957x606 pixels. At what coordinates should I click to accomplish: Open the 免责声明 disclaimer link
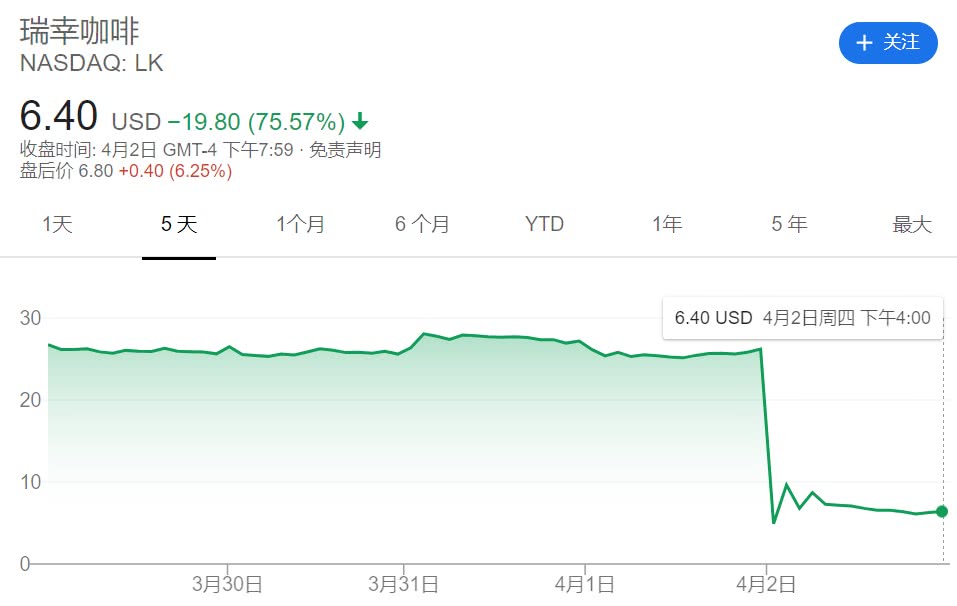pyautogui.click(x=347, y=151)
